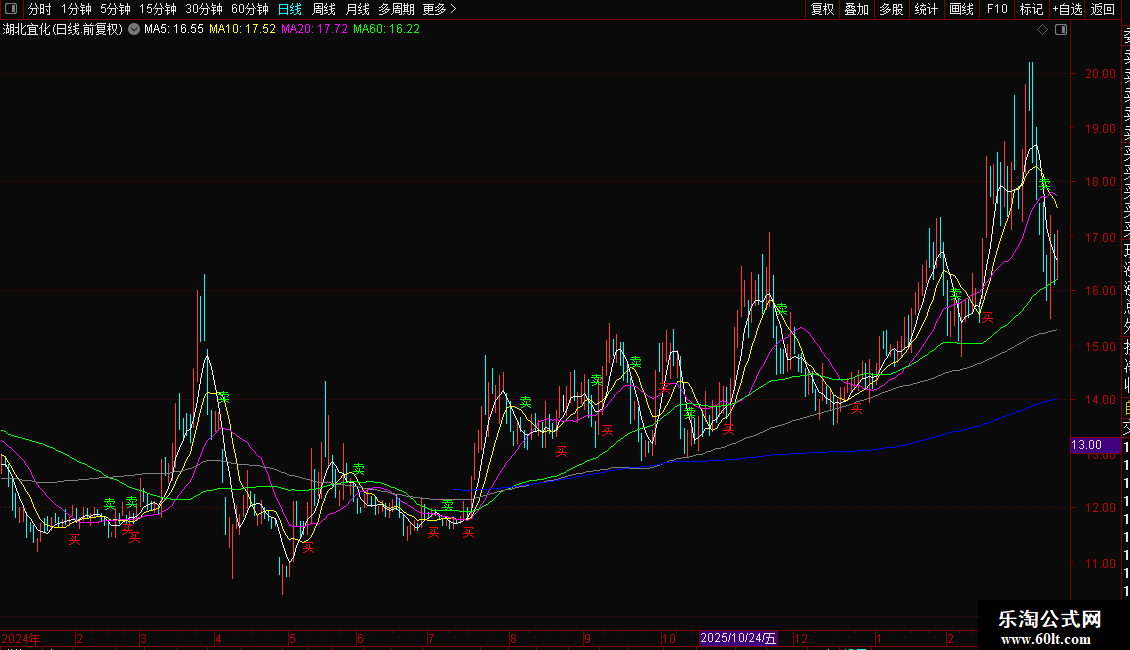Expand the 更多 periods menu

click(439, 9)
